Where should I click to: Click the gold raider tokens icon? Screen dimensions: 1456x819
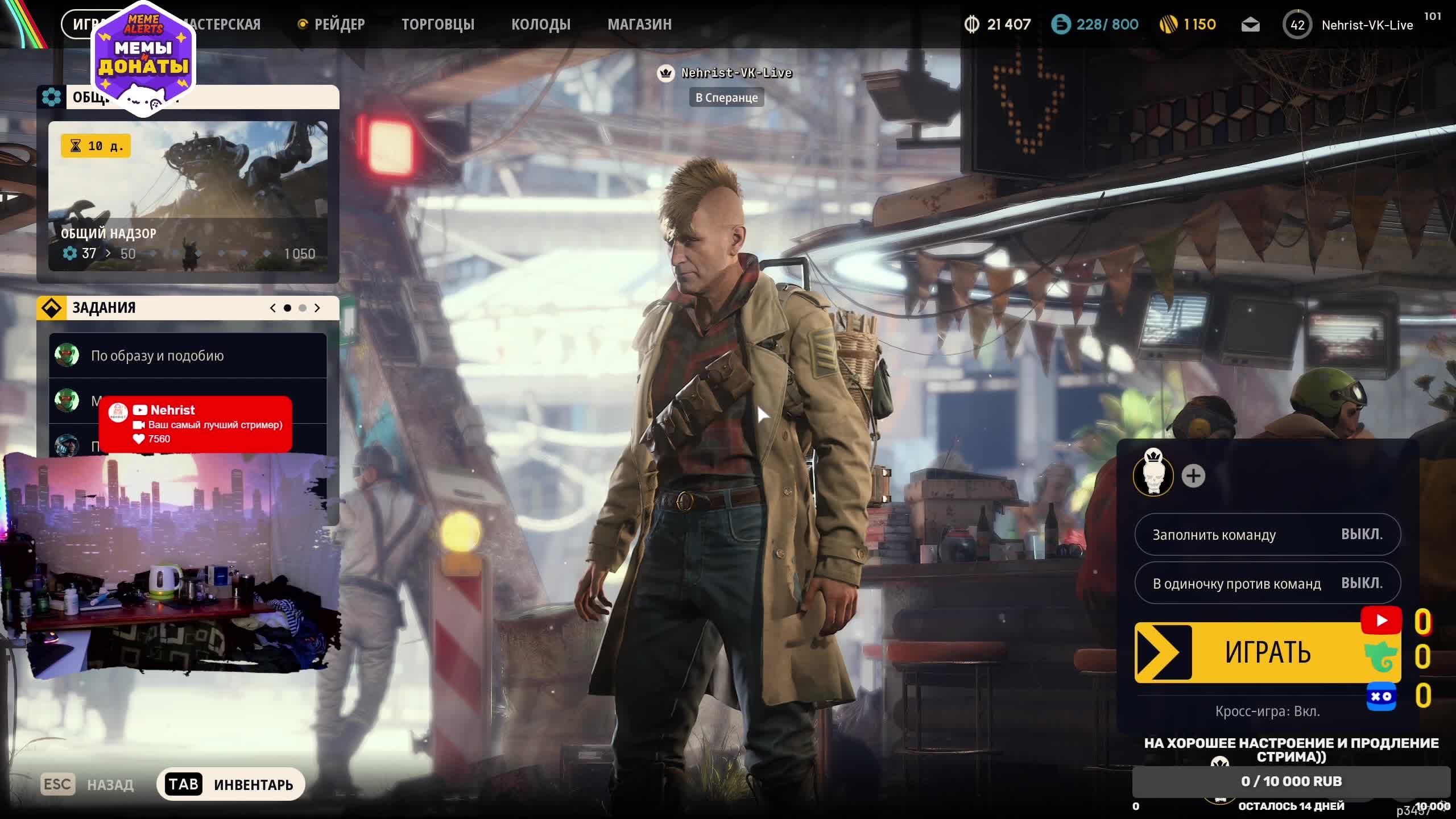tap(1168, 24)
